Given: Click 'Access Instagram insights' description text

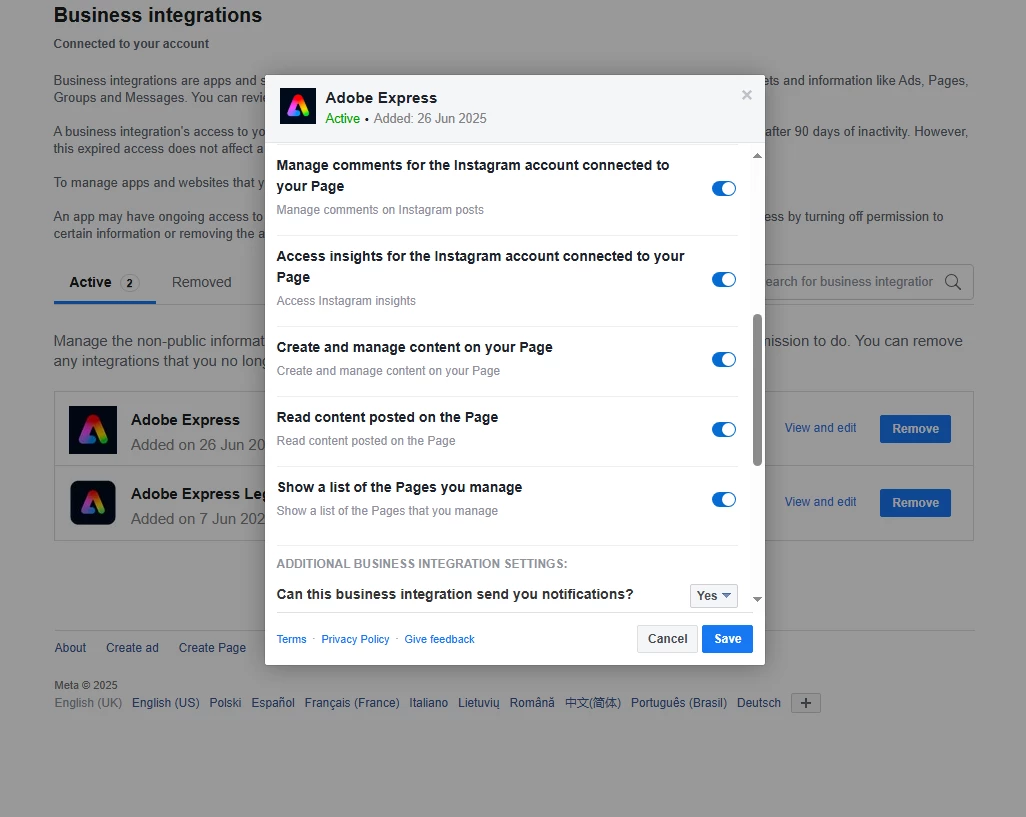Looking at the screenshot, I should (x=345, y=301).
